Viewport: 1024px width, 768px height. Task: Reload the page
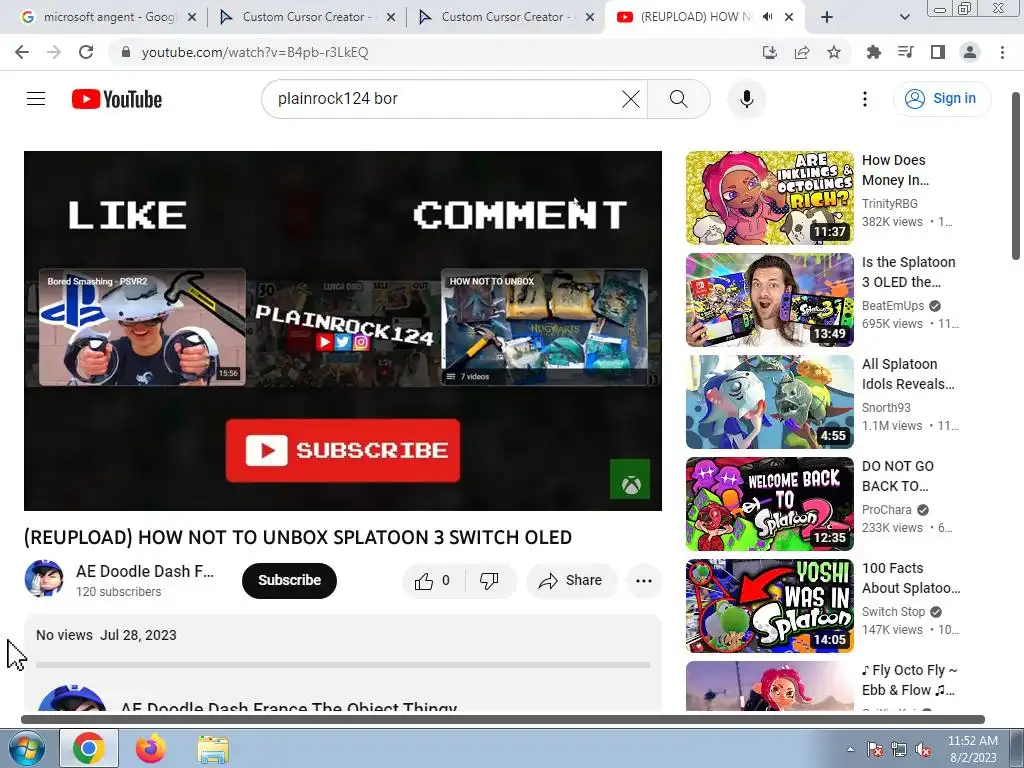click(x=86, y=52)
